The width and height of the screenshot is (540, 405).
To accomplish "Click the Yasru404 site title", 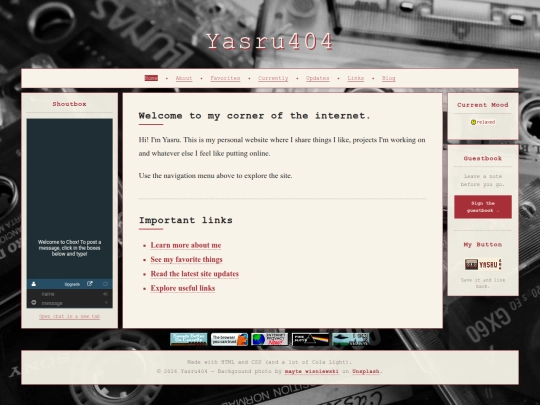I will coord(270,42).
